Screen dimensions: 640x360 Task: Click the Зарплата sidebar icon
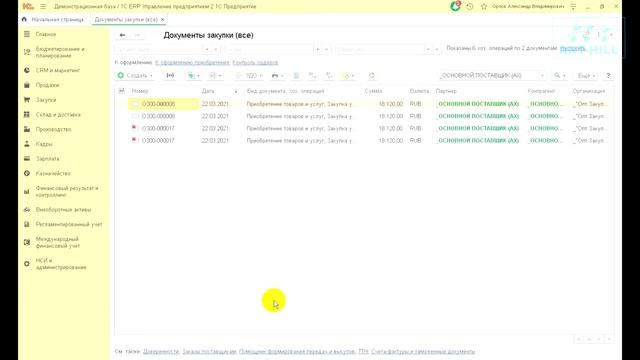coord(27,158)
